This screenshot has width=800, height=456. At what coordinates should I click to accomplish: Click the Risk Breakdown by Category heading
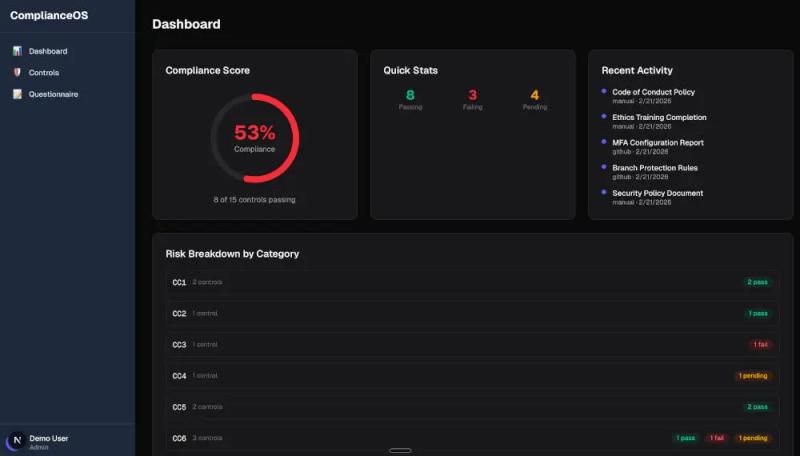pyautogui.click(x=232, y=254)
